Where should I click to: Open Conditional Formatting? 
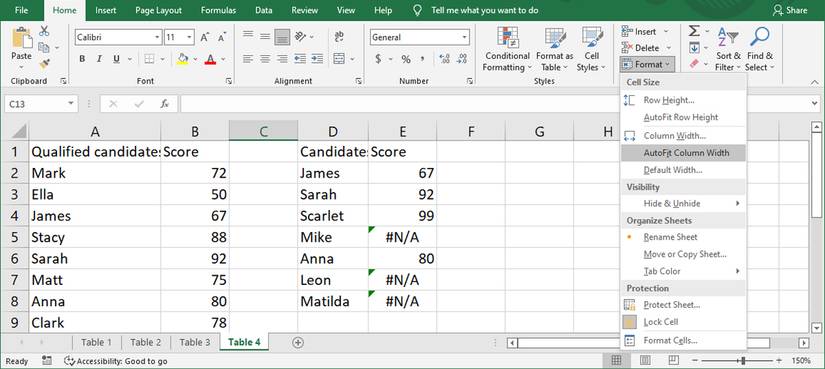point(507,49)
